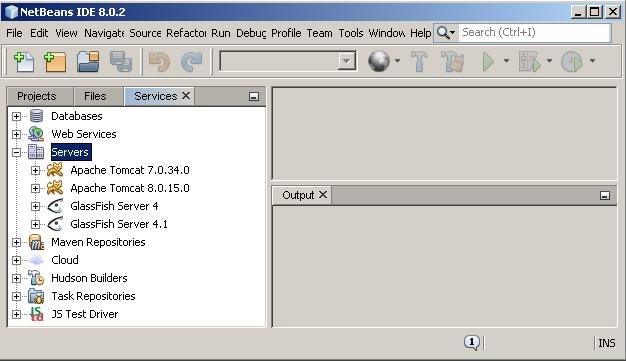This screenshot has height=361, width=626.
Task: Open the Refactor menu
Action: coord(186,33)
